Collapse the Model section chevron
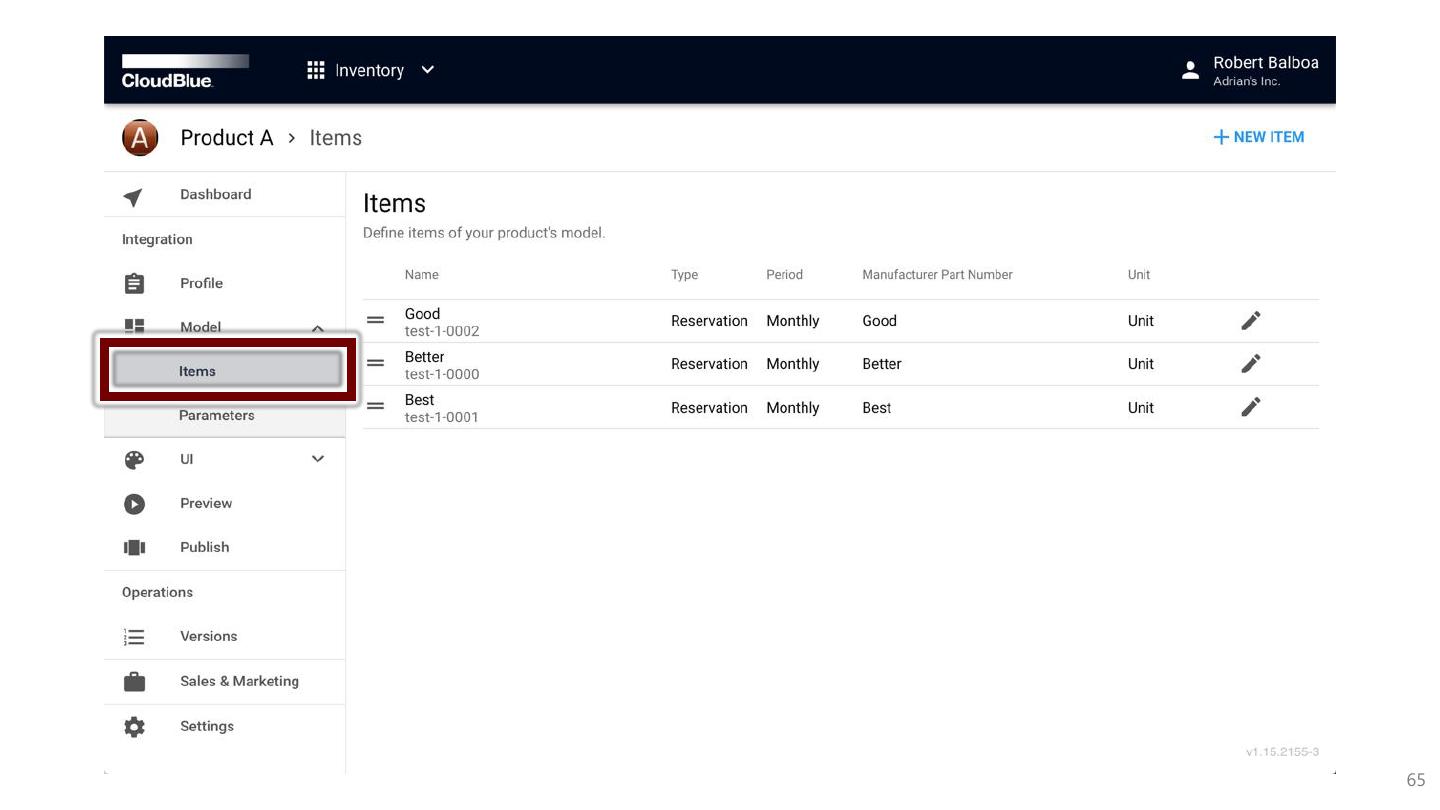 pyautogui.click(x=318, y=328)
